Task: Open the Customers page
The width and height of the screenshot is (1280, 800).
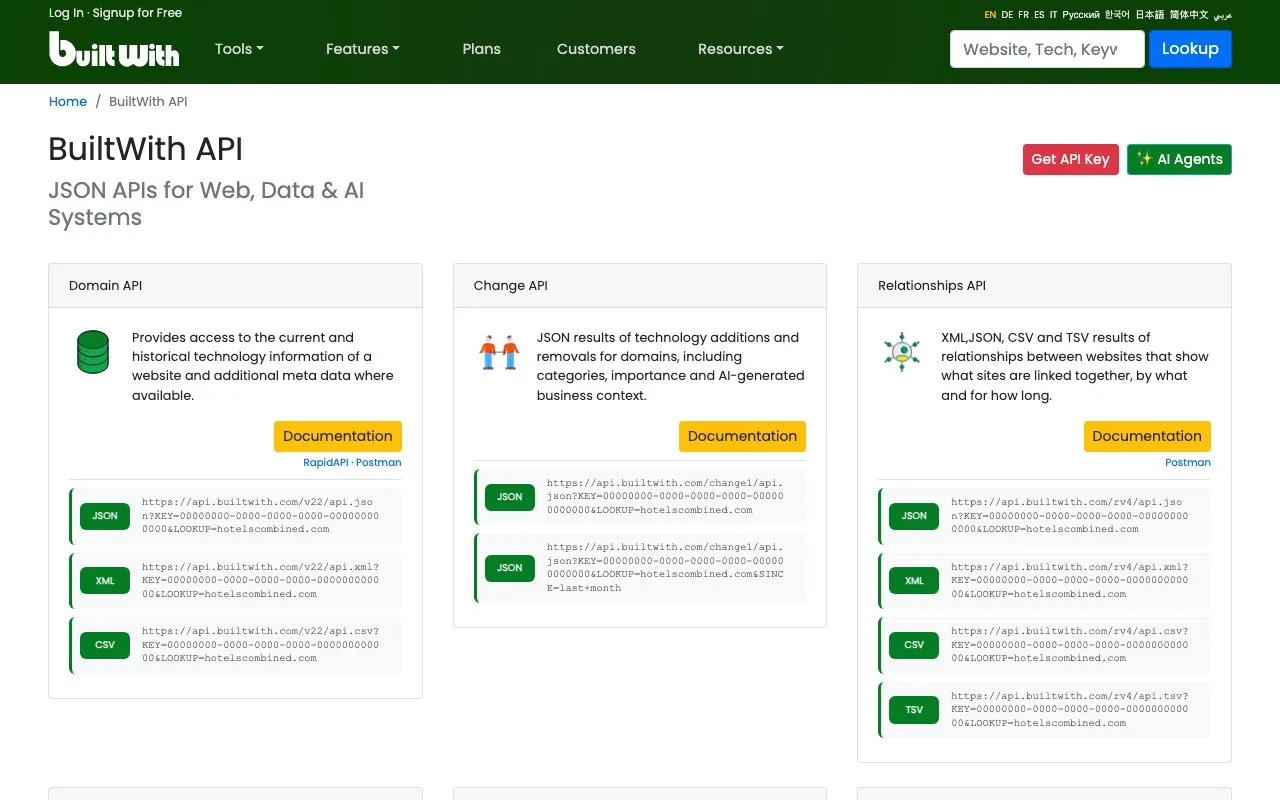Action: tap(596, 49)
